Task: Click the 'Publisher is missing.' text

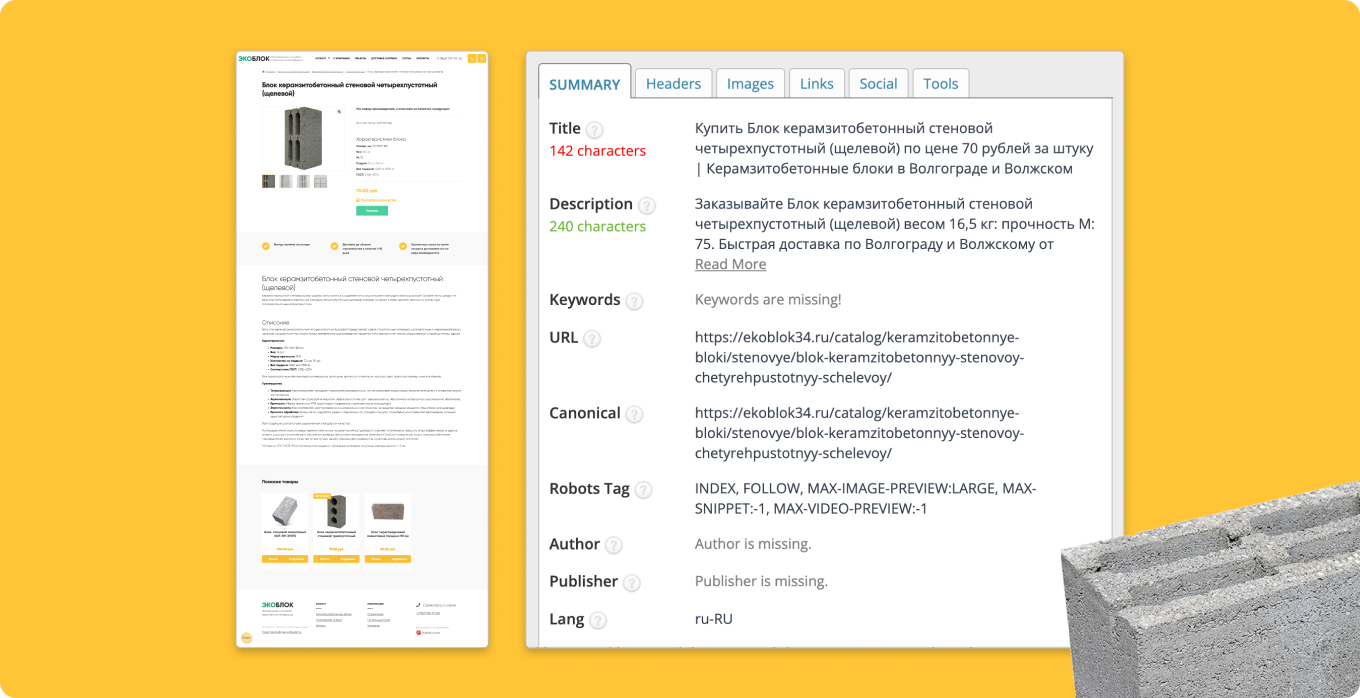Action: 762,581
